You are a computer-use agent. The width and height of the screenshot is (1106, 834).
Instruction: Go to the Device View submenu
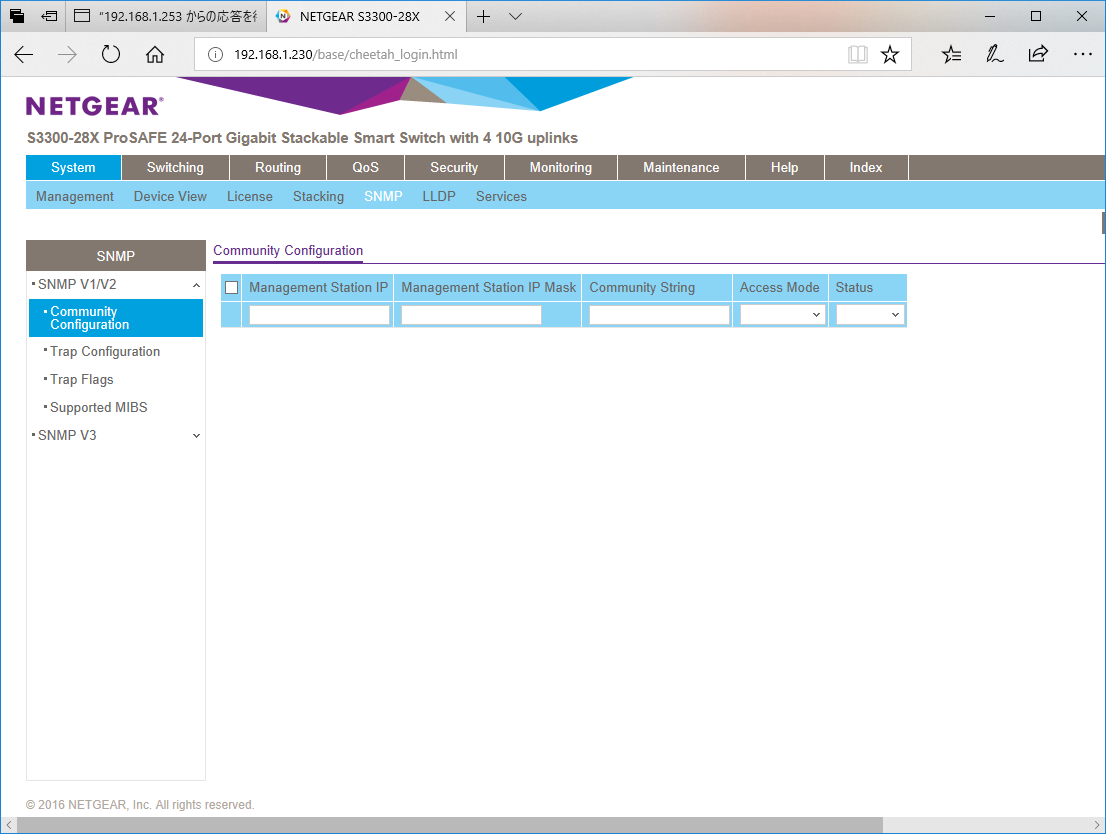pyautogui.click(x=170, y=197)
